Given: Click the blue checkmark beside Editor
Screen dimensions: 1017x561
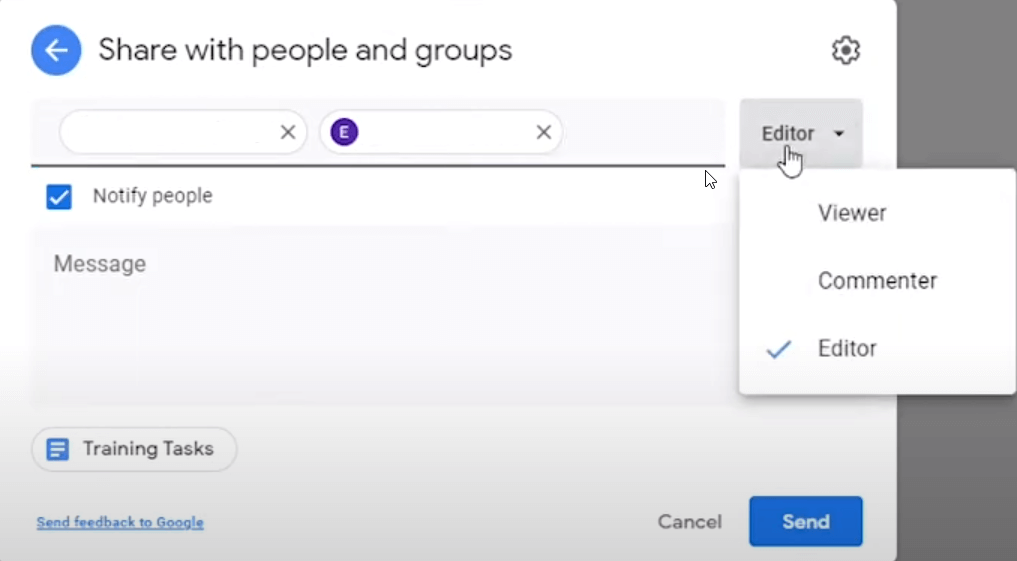Looking at the screenshot, I should point(778,349).
